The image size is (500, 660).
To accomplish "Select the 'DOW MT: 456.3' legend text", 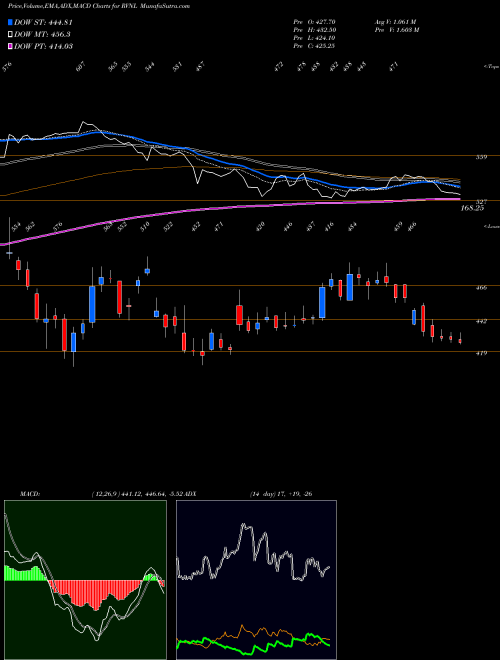I will pos(42,35).
